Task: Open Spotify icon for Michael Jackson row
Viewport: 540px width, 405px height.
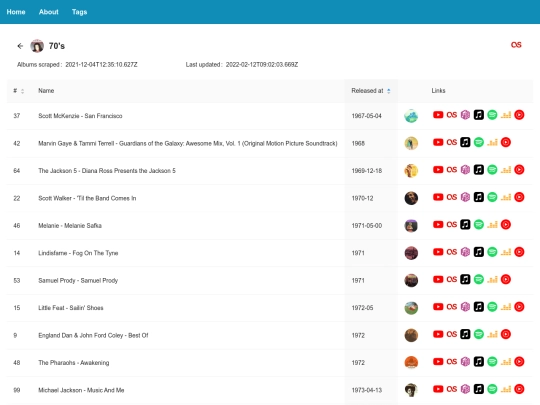Action: (492, 389)
